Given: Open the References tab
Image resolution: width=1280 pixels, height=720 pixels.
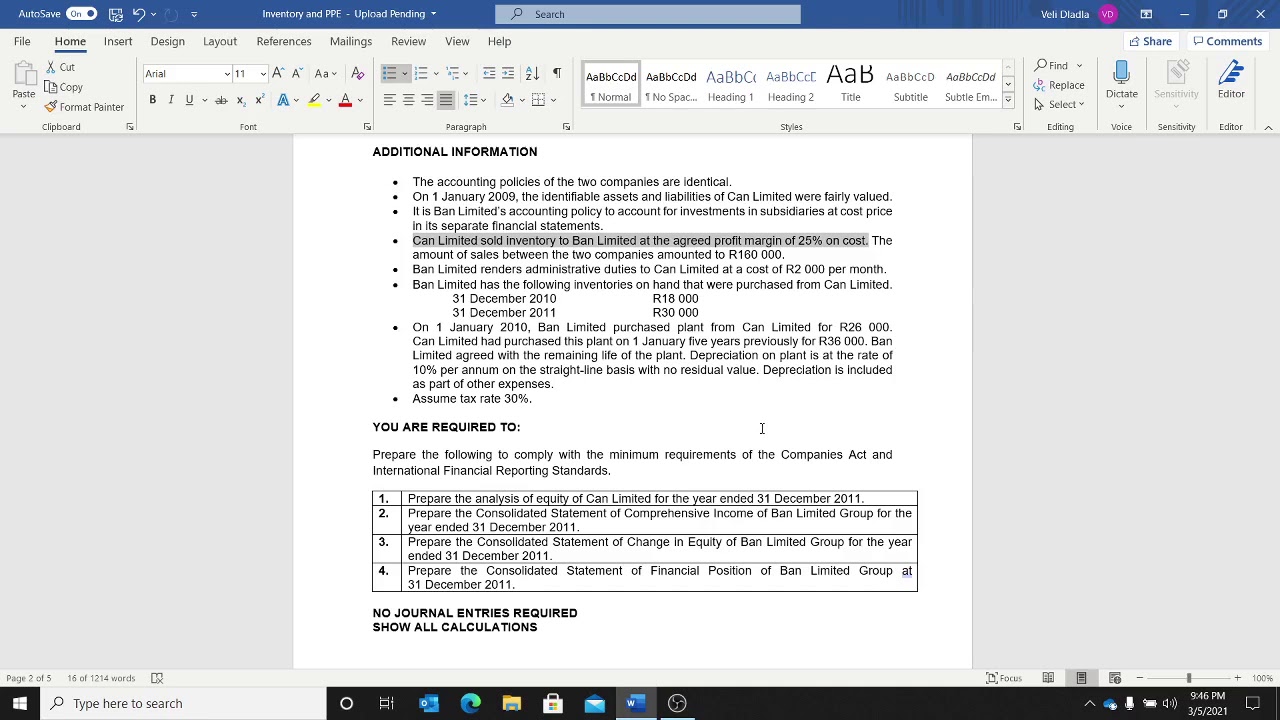Looking at the screenshot, I should tap(284, 41).
